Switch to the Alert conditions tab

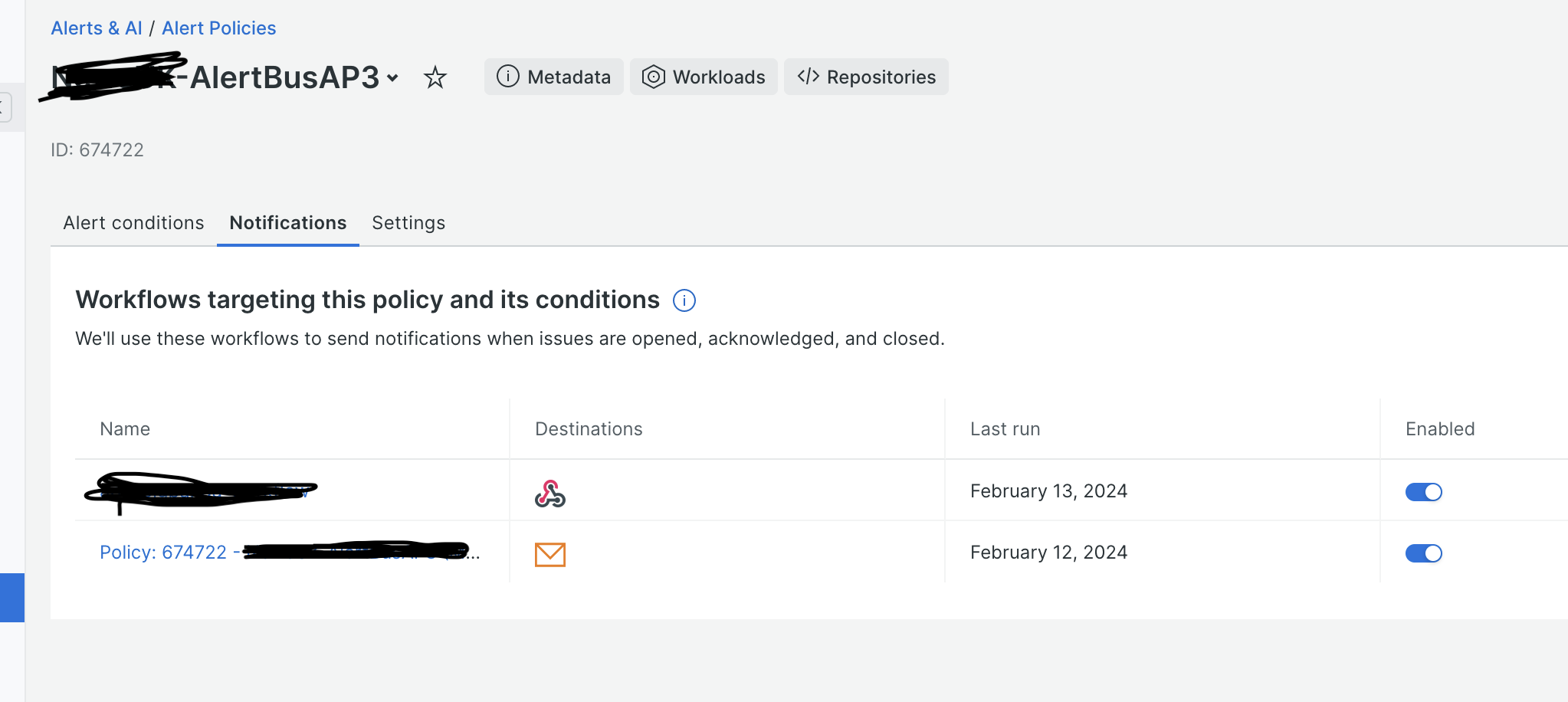point(133,223)
